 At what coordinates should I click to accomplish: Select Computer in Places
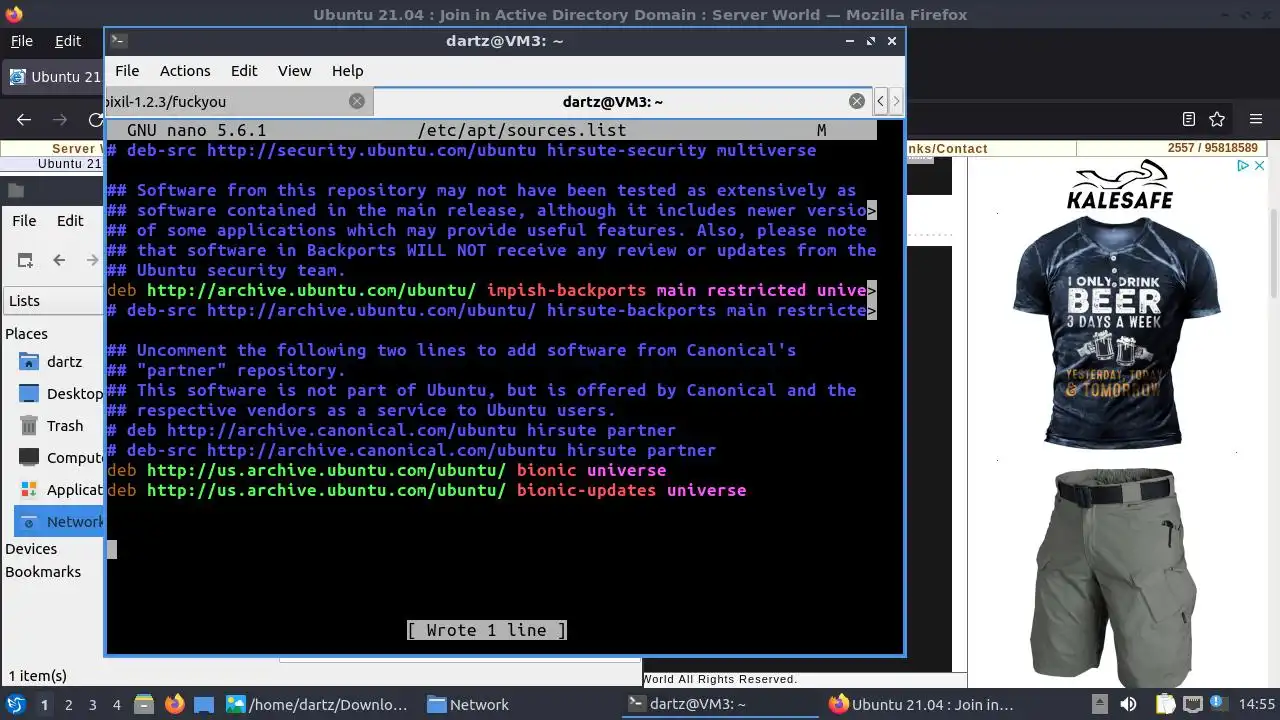[x=60, y=457]
